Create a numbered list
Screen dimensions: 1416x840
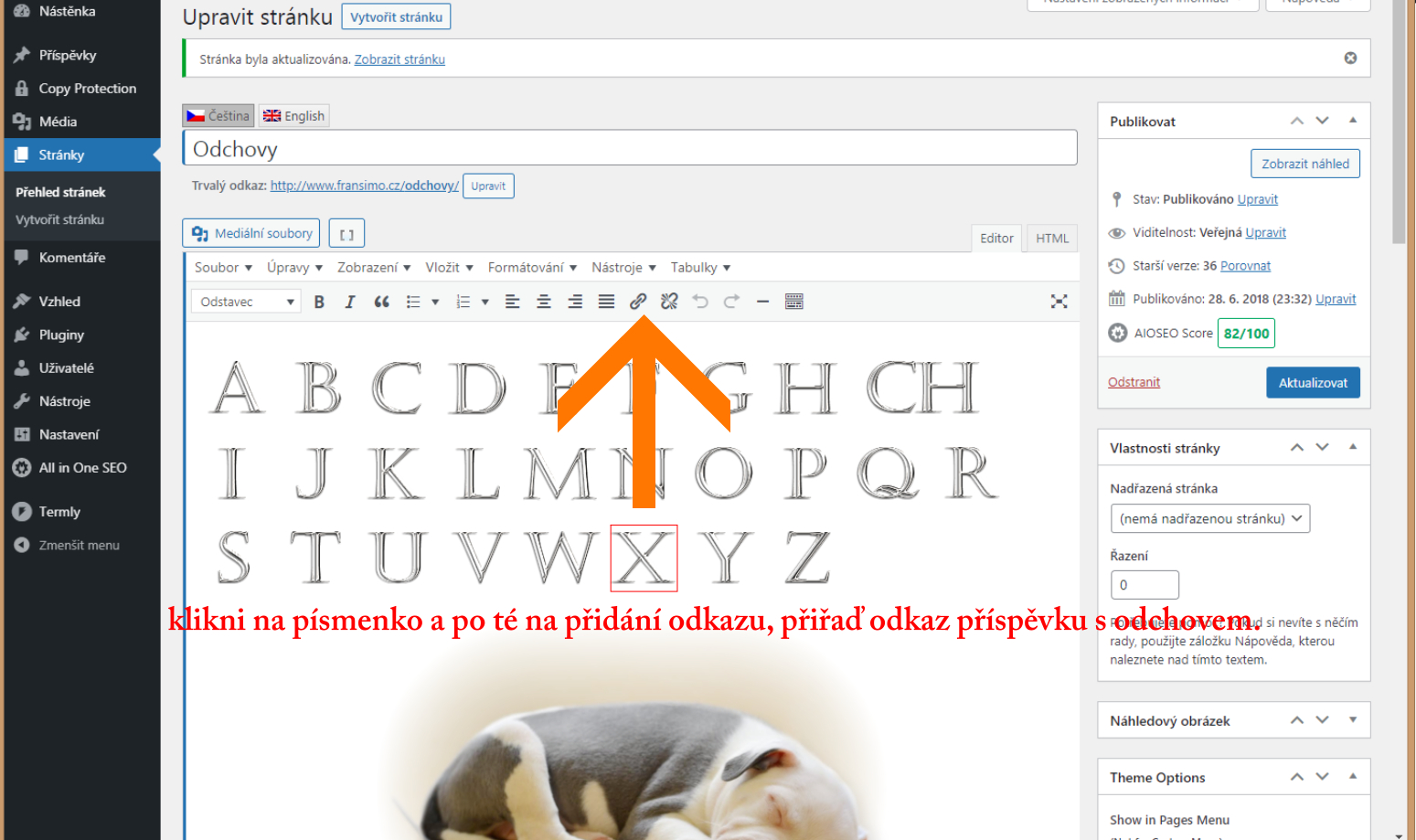[463, 302]
